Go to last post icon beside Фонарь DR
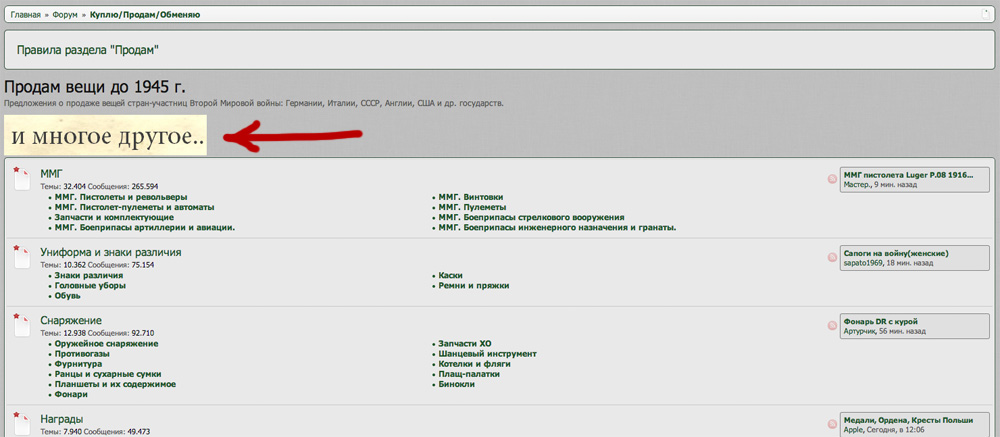 pos(832,326)
